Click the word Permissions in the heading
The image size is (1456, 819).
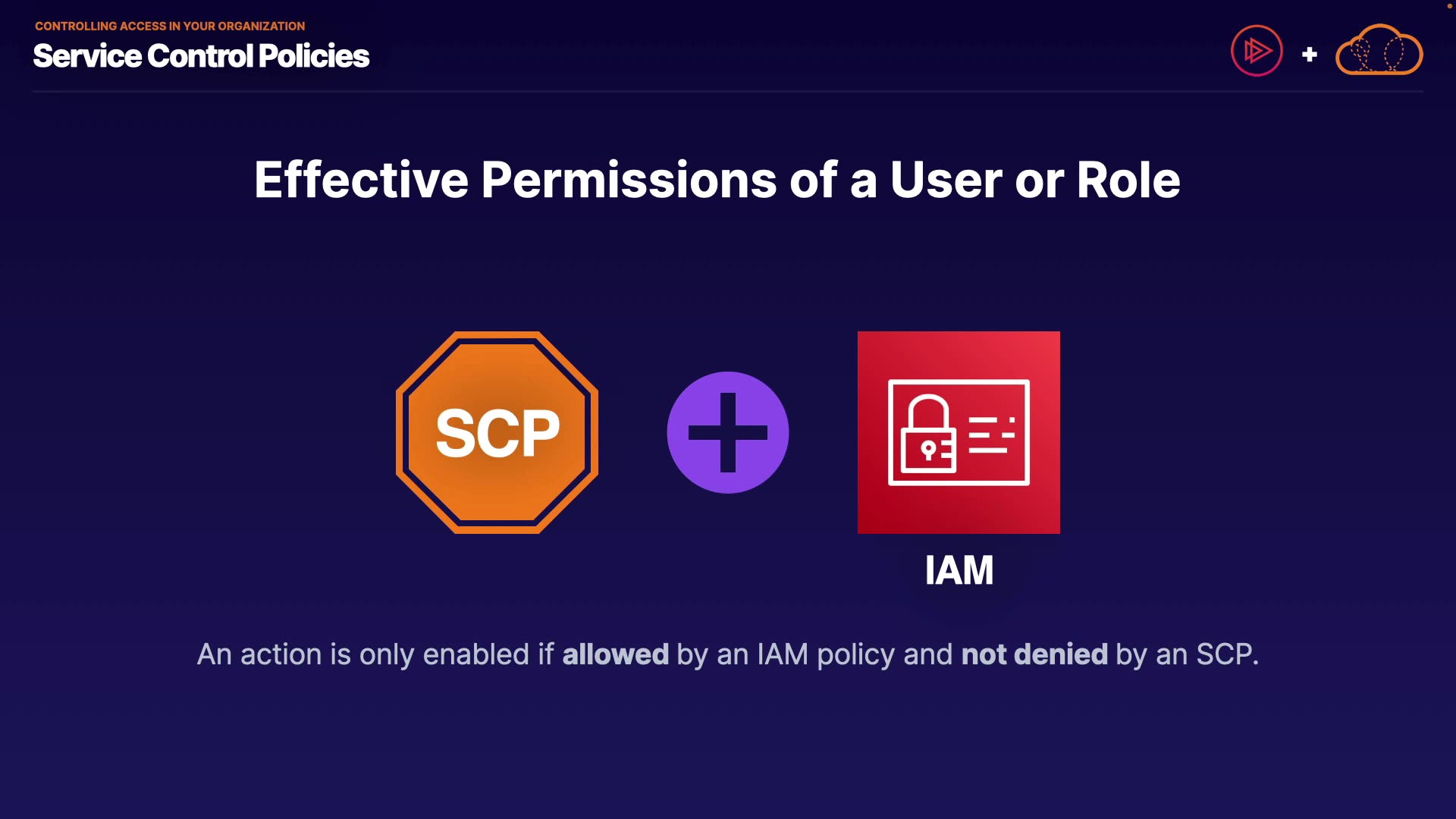[x=629, y=180]
